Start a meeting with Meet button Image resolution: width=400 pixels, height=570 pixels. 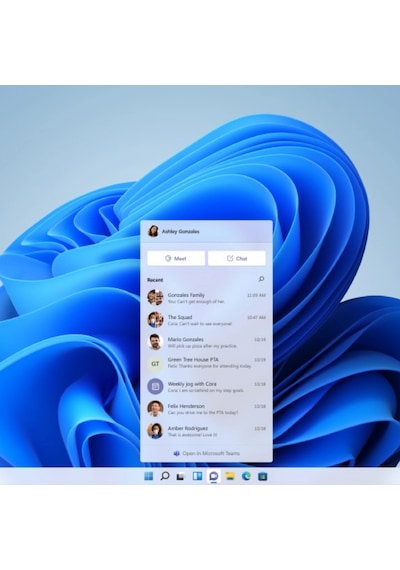[x=176, y=258]
